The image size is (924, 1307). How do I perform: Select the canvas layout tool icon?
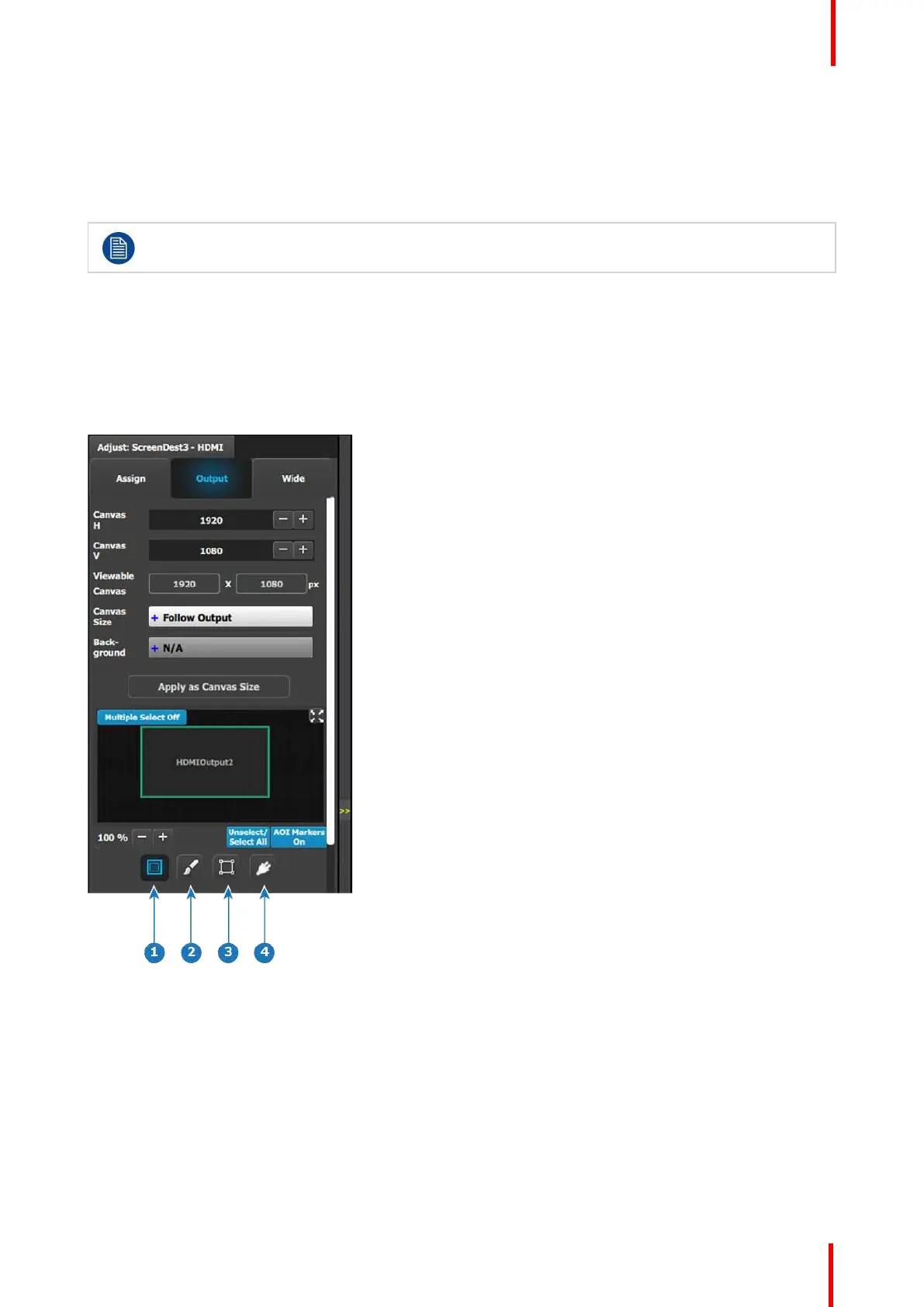154,867
